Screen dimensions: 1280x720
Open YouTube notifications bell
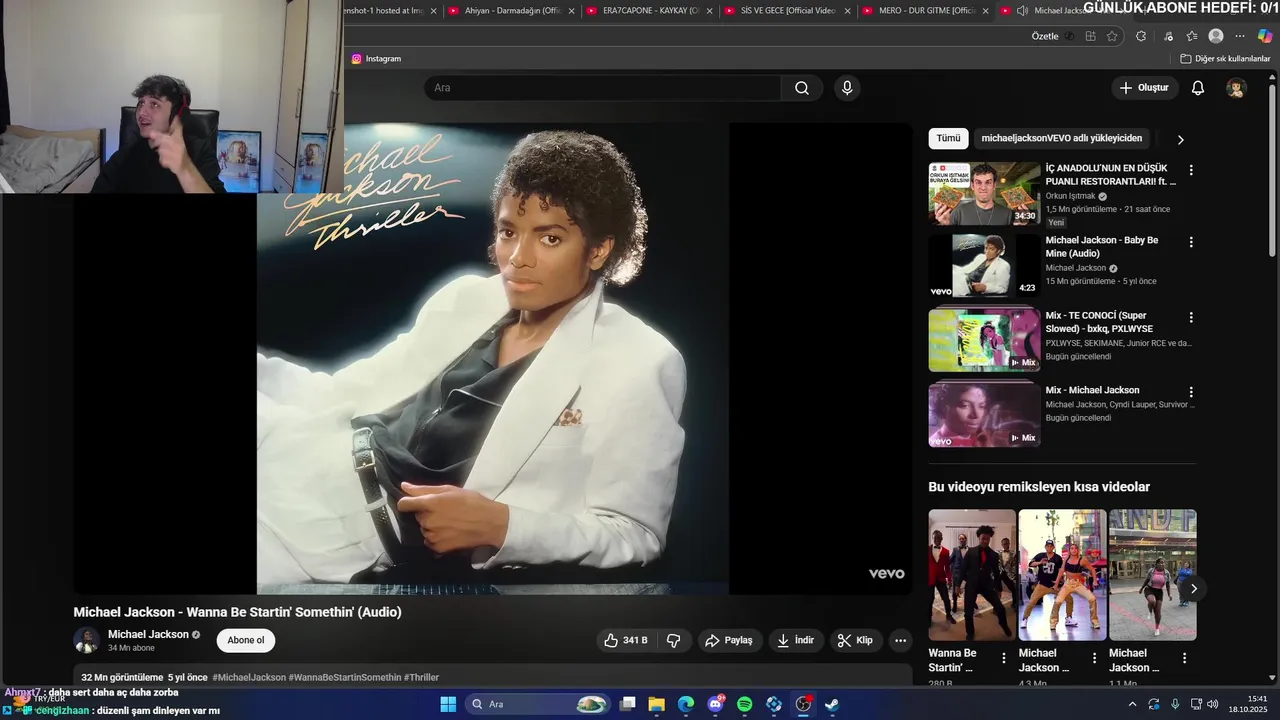coord(1198,88)
